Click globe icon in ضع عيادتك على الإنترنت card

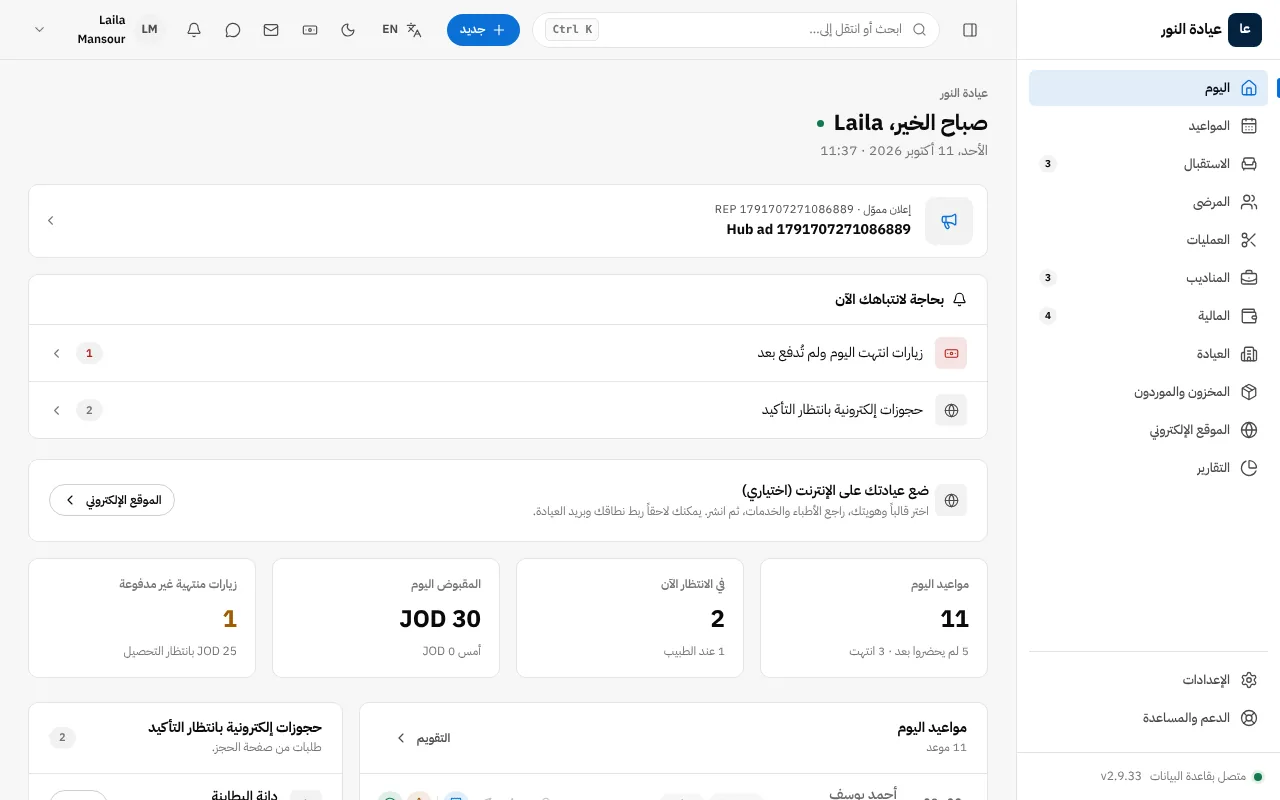click(951, 500)
